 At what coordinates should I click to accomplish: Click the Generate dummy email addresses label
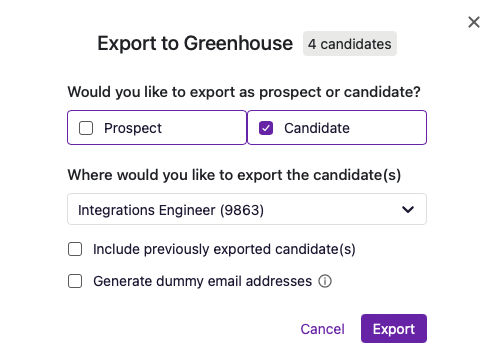[203, 281]
